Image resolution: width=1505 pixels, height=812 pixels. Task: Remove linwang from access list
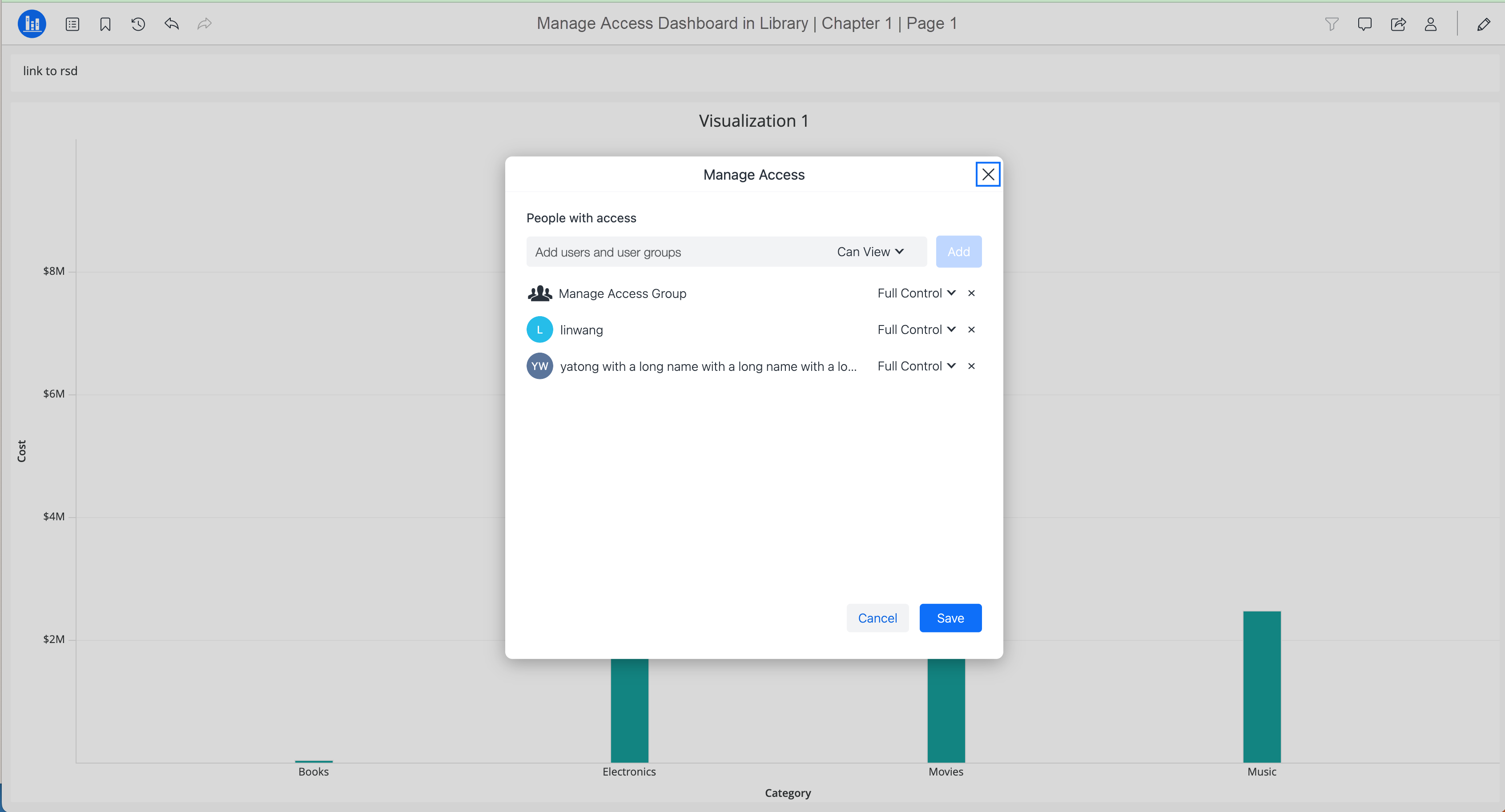972,330
